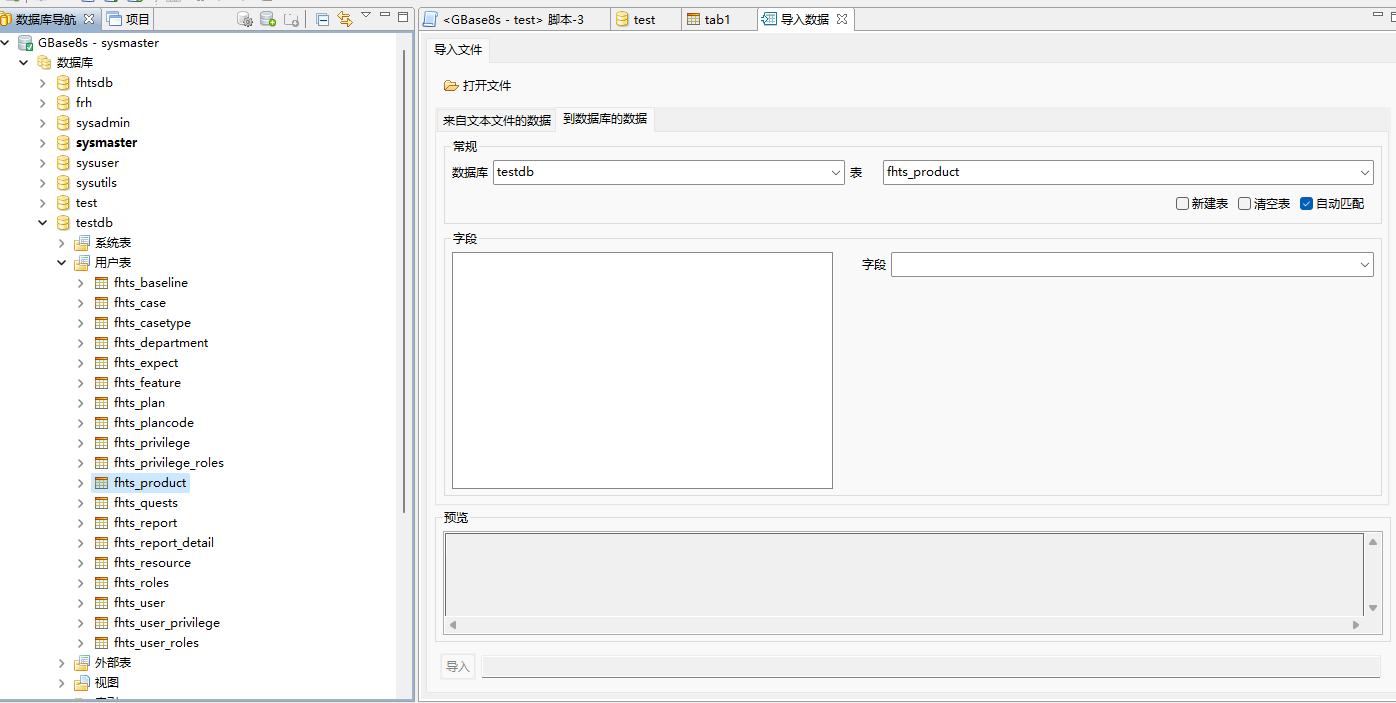Click the import progress bar
The image size is (1396, 703).
tap(931, 667)
